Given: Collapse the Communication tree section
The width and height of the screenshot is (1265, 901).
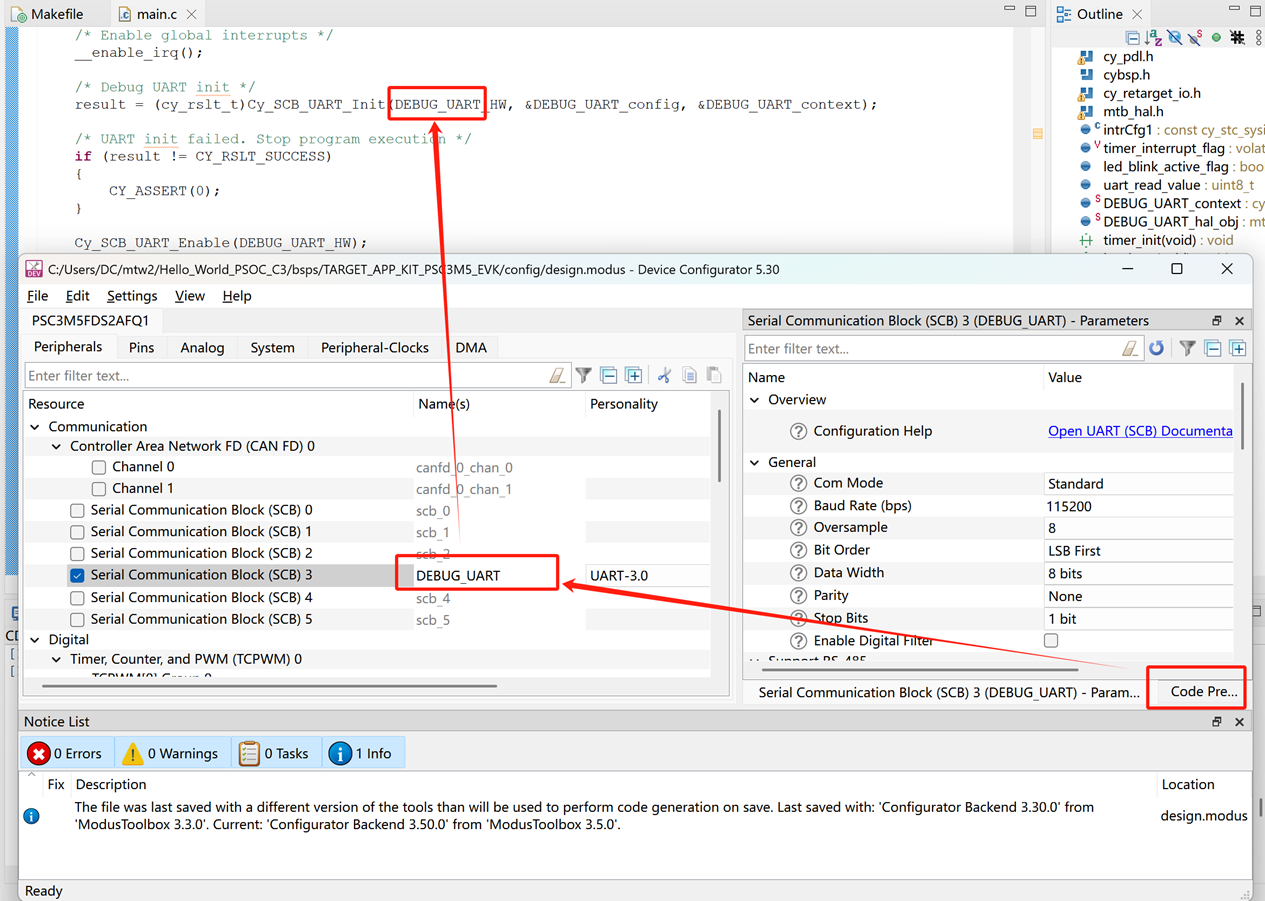Looking at the screenshot, I should coord(35,427).
